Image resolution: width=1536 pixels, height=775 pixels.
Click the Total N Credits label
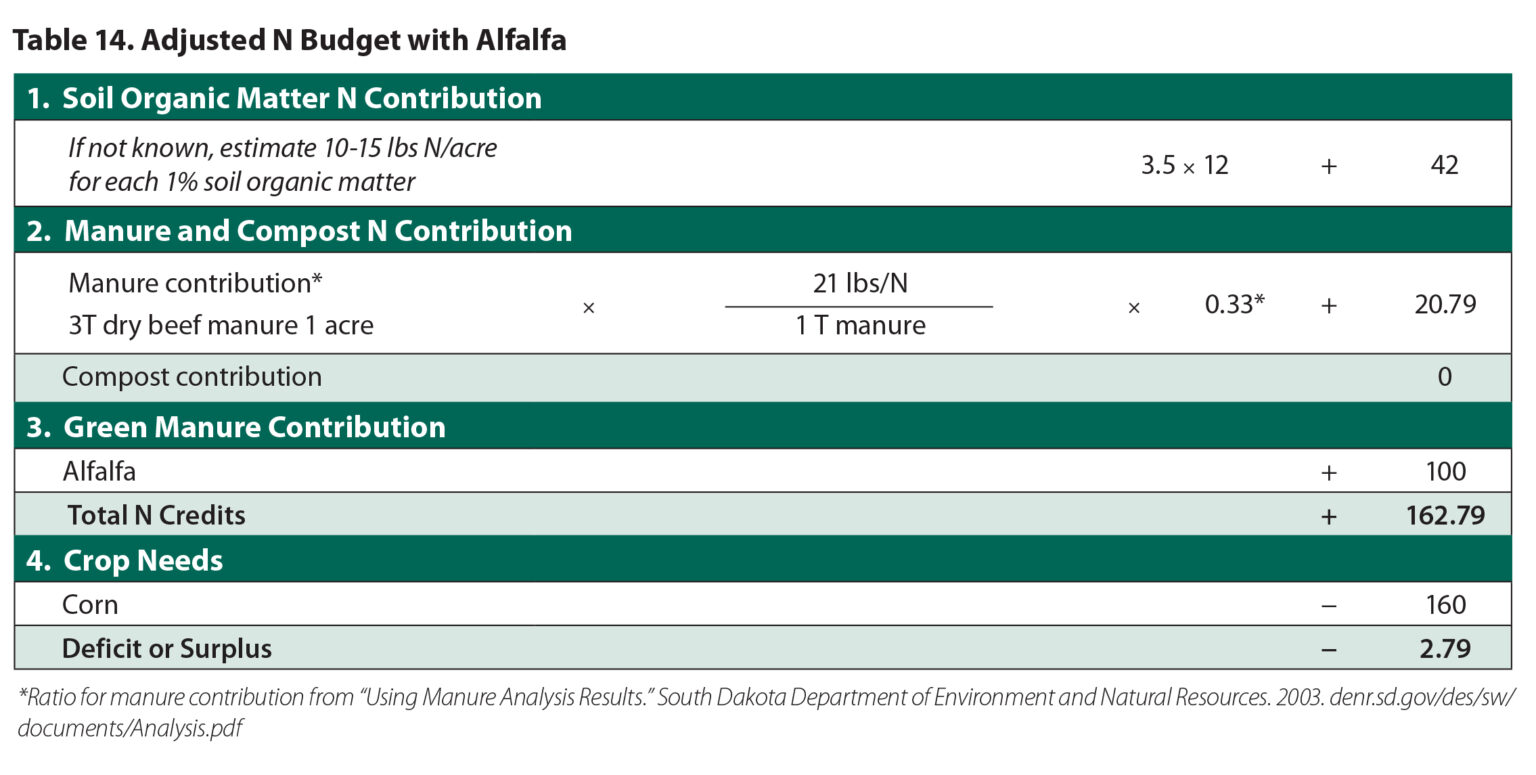156,515
